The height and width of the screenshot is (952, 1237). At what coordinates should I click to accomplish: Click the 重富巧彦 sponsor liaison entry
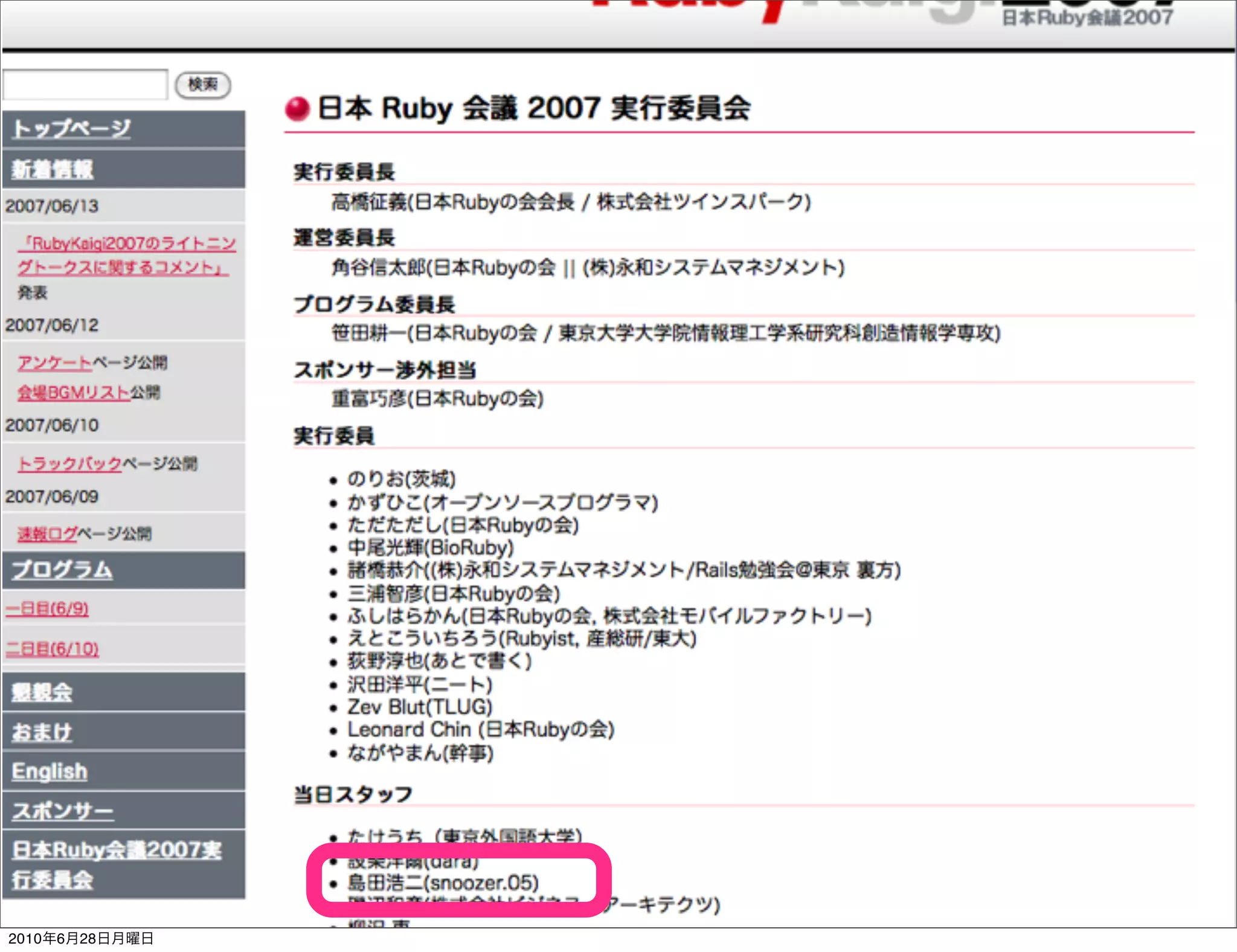click(x=437, y=399)
